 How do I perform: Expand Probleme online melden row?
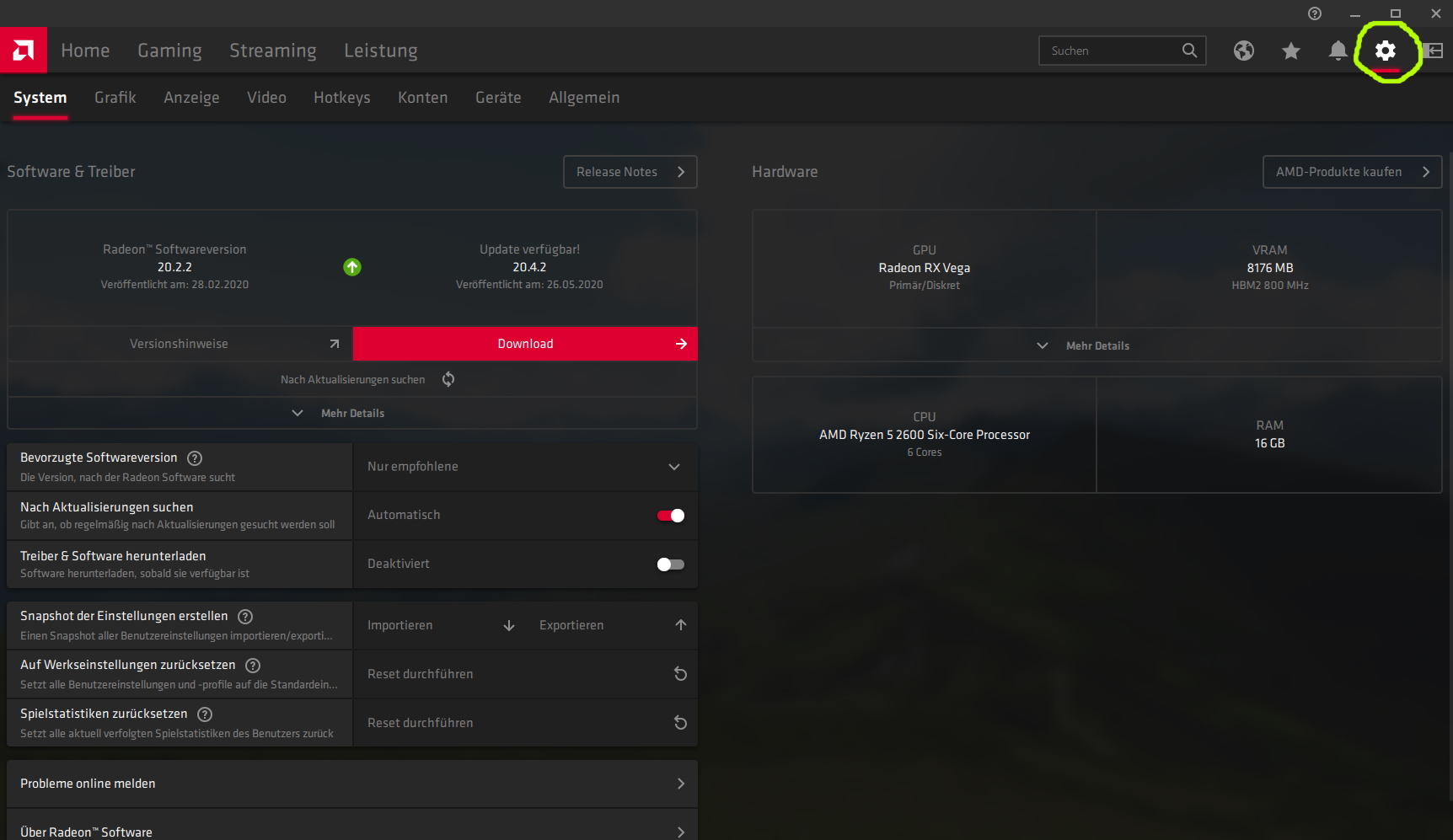(352, 784)
